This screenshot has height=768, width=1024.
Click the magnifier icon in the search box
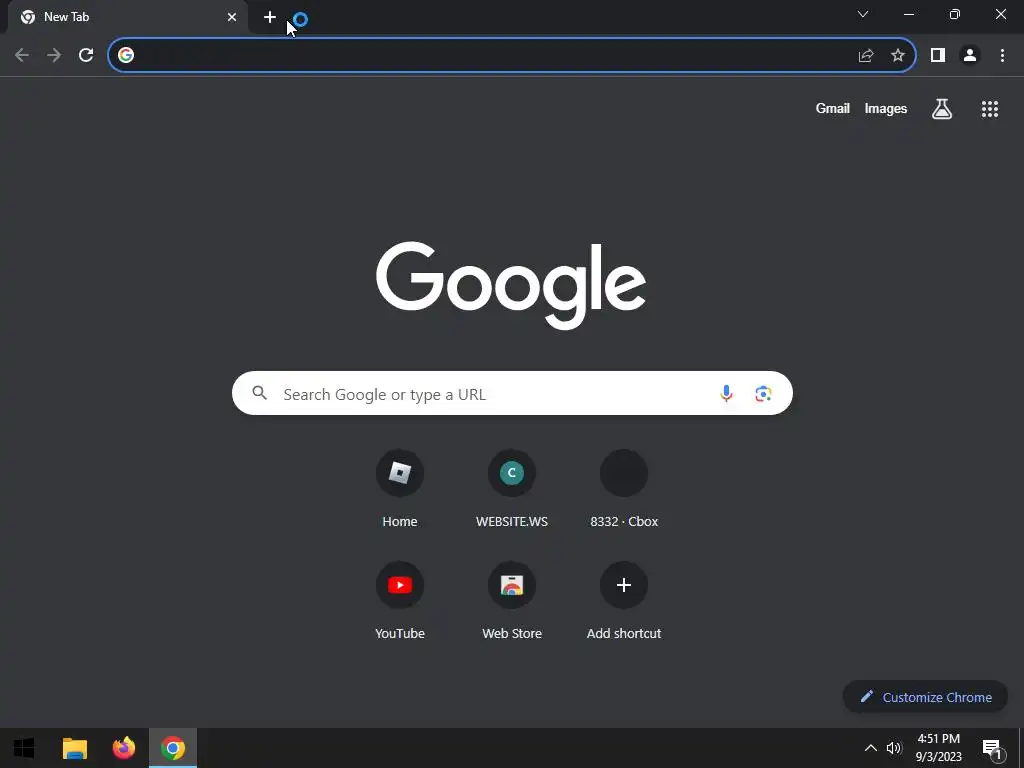(x=260, y=393)
